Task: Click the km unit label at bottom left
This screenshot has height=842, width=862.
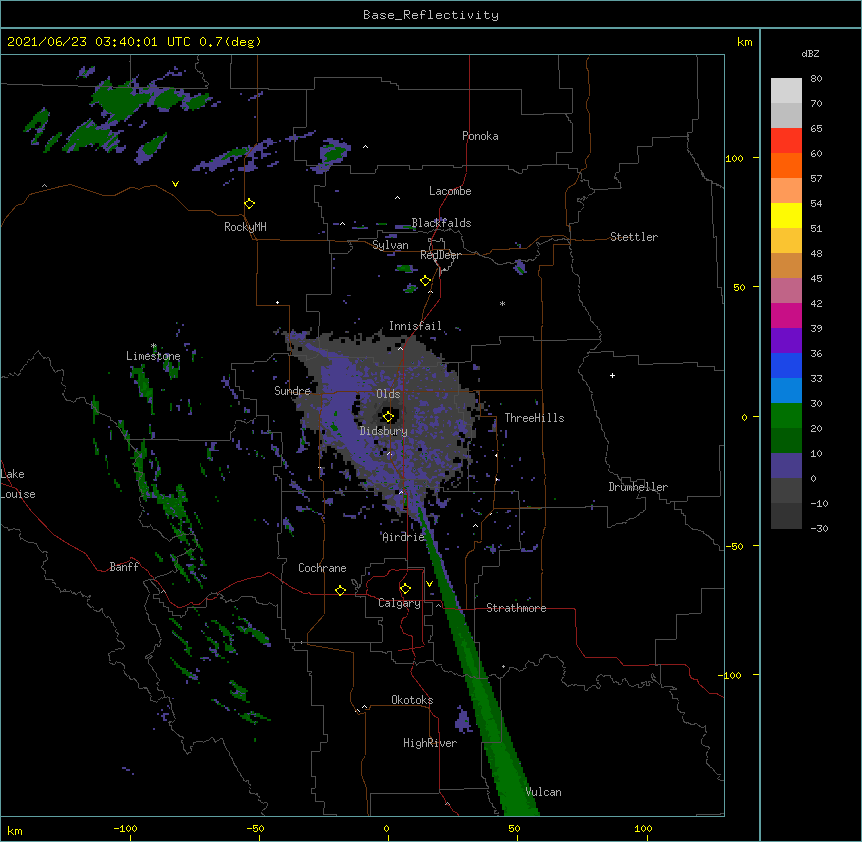Action: (15, 831)
